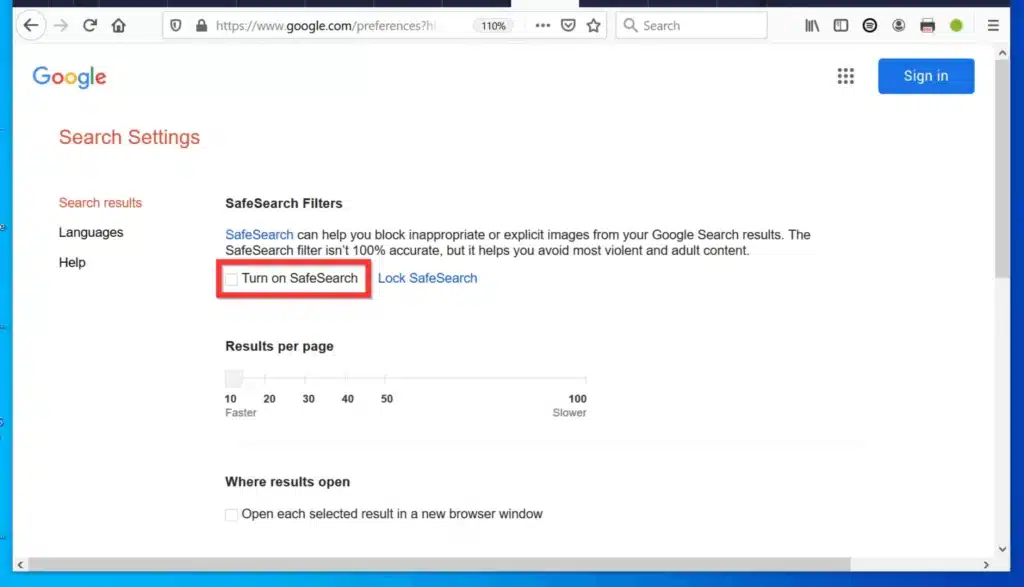
Task: Reset the 110% zoom level badge
Action: 493,26
